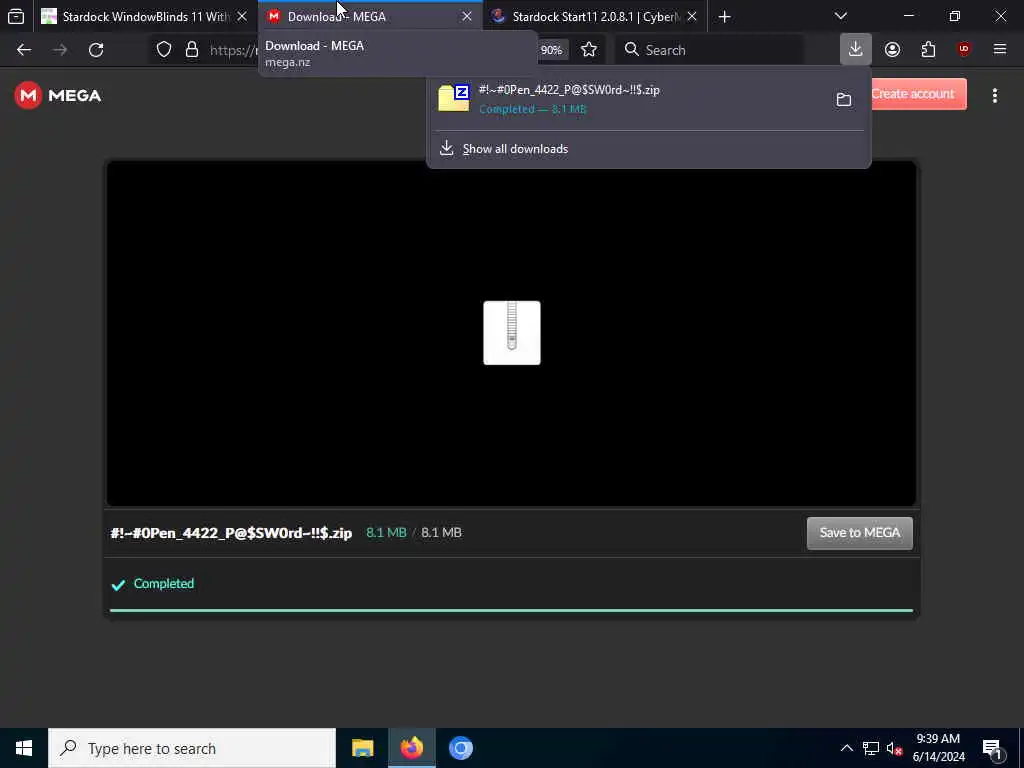Close the Stardock WindowBlinds tab

[x=242, y=16]
